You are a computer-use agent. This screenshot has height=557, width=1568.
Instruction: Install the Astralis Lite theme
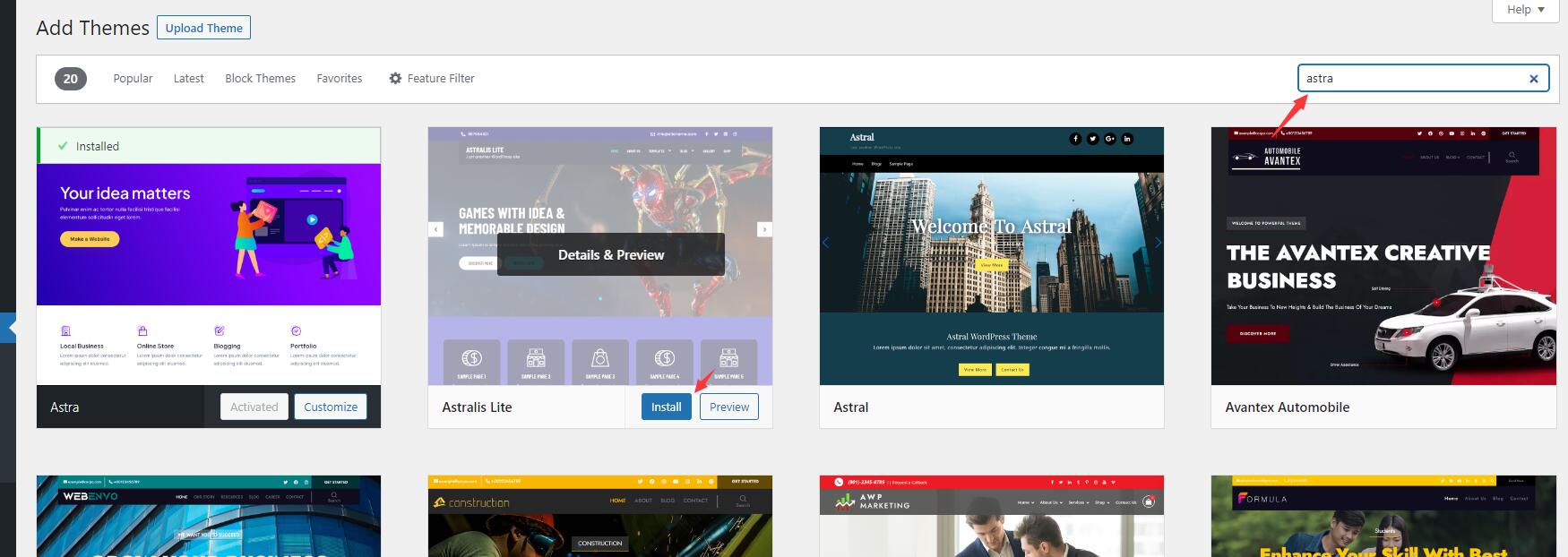666,407
